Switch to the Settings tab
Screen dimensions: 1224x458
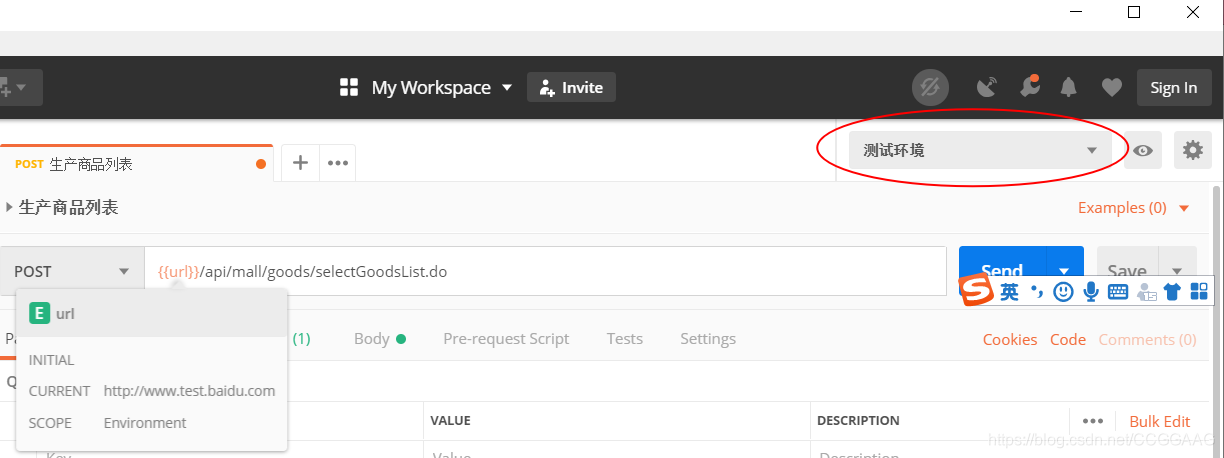coord(708,339)
